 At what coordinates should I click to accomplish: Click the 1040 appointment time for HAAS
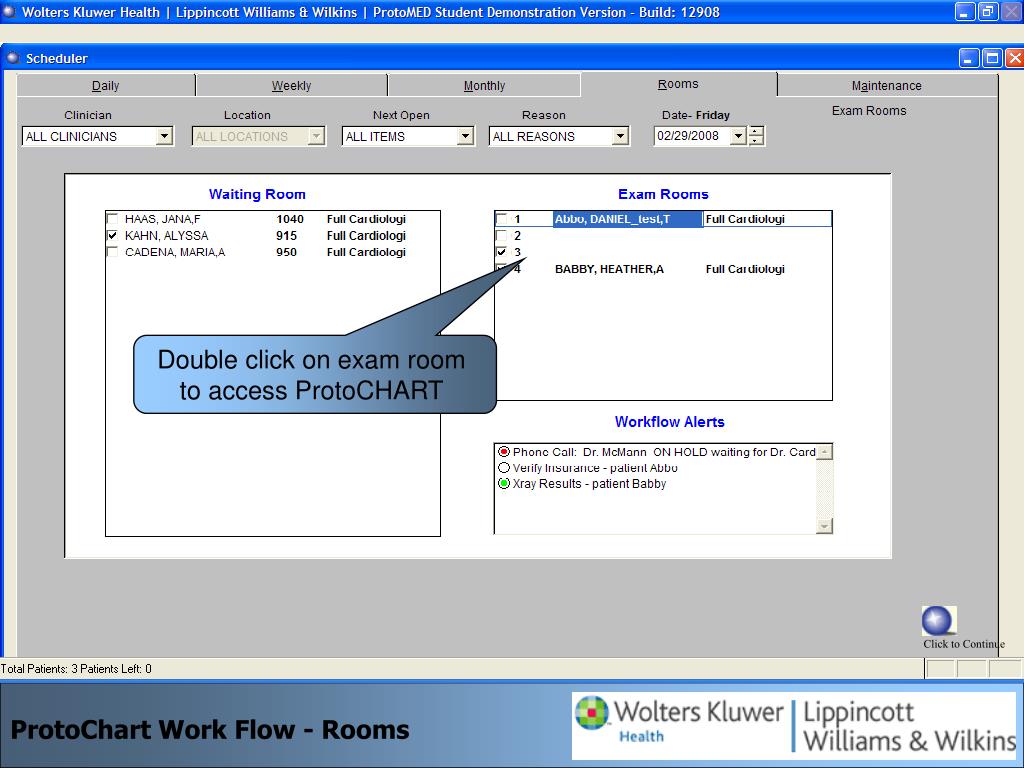point(290,219)
